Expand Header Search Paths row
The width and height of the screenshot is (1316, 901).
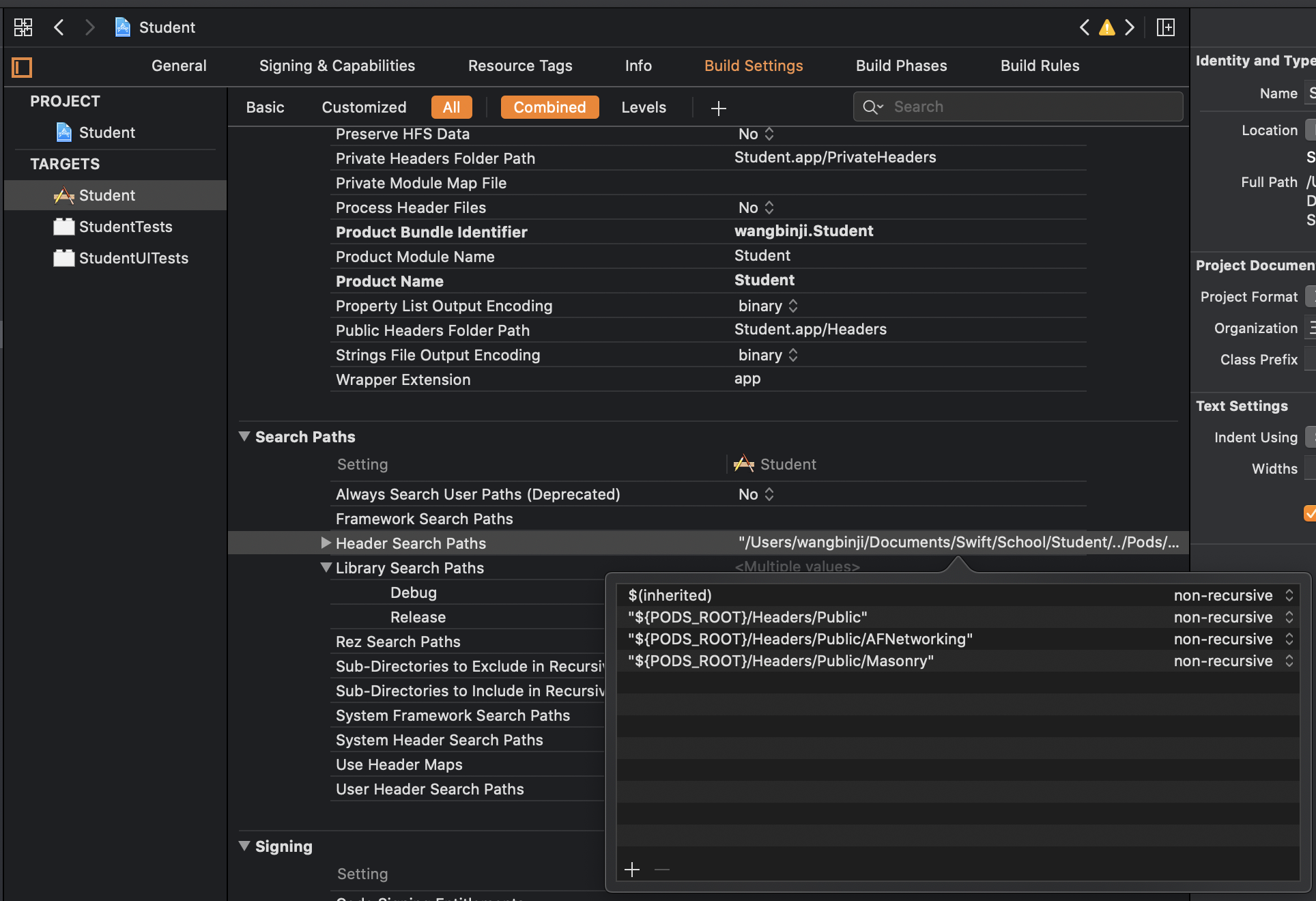326,543
